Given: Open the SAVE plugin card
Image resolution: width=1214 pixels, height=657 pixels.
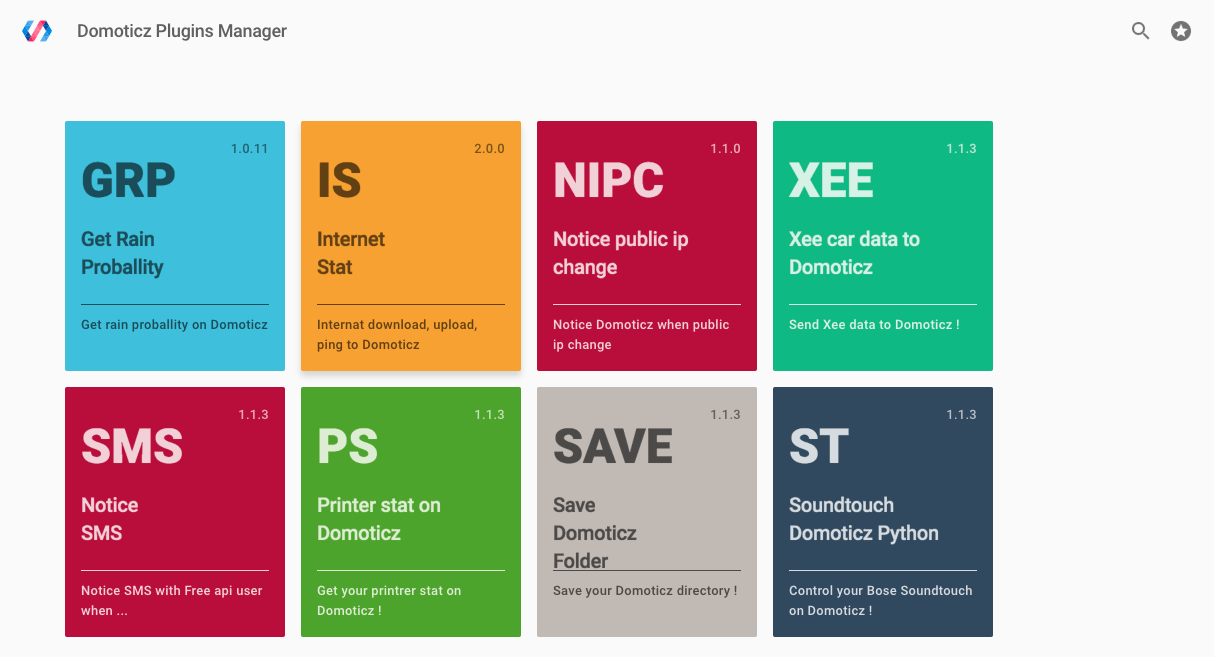Looking at the screenshot, I should [647, 512].
